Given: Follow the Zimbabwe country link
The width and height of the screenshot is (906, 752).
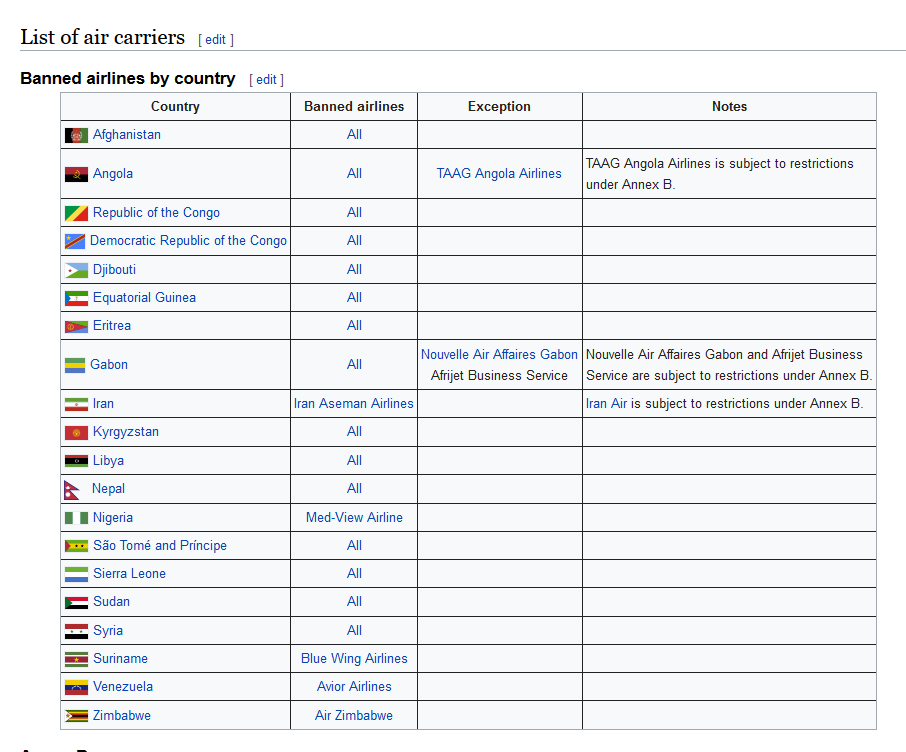Looking at the screenshot, I should 122,716.
